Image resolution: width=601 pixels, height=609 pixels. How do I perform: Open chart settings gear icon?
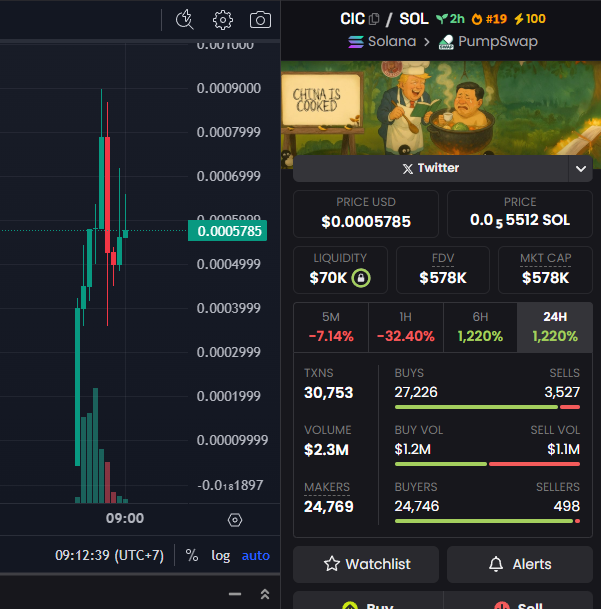click(223, 20)
